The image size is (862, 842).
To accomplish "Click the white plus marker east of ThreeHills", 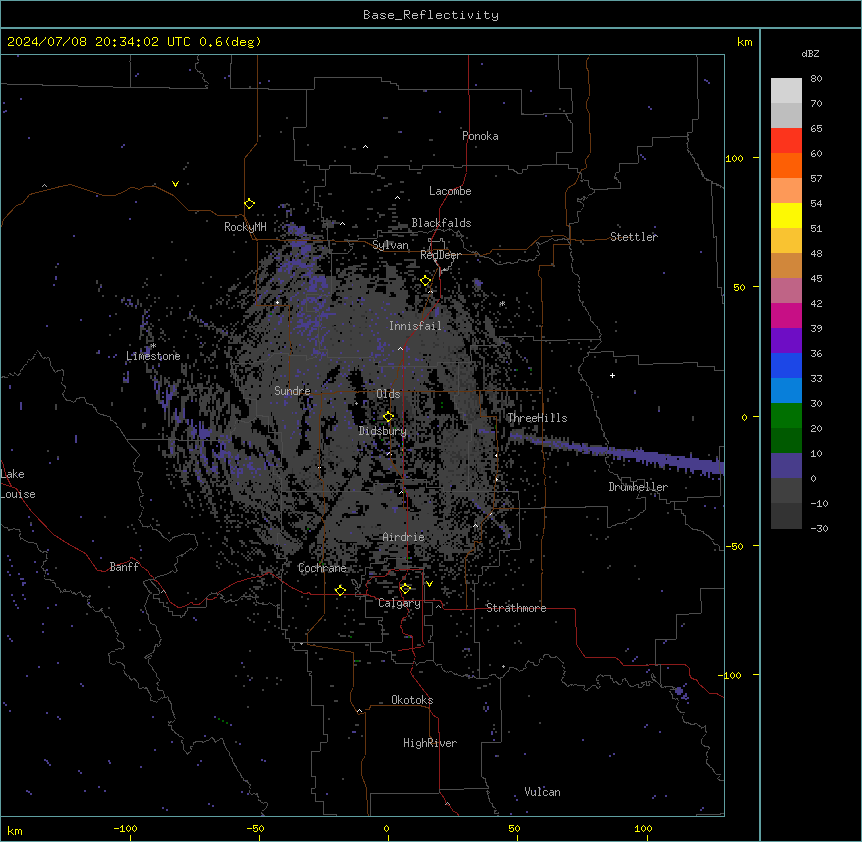I will click(612, 375).
